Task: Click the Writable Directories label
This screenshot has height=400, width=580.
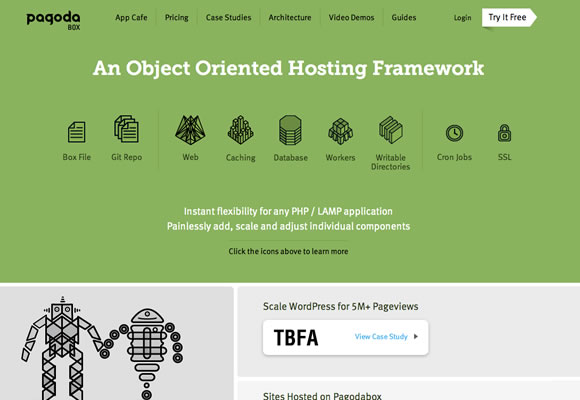Action: pos(391,162)
